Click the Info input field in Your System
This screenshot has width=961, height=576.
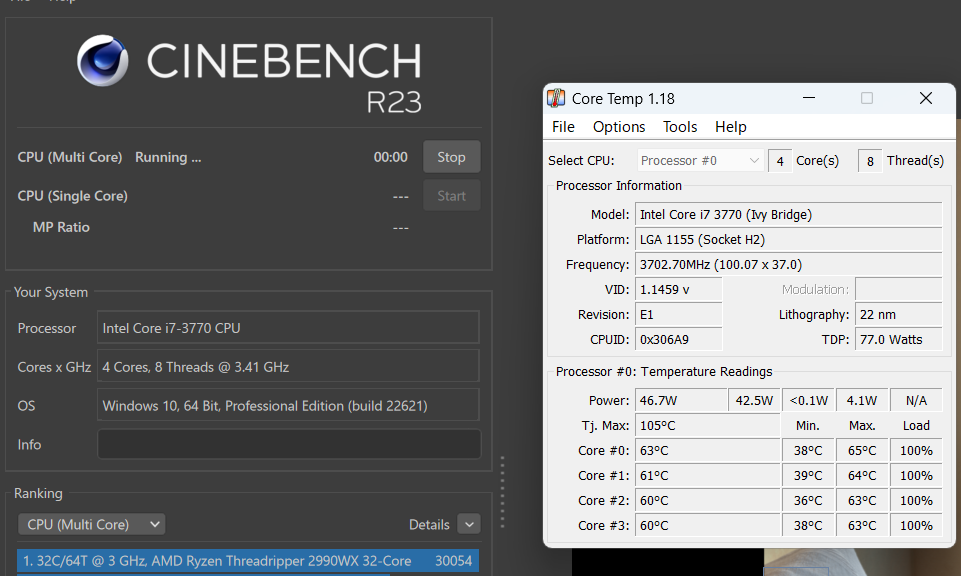pyautogui.click(x=289, y=444)
